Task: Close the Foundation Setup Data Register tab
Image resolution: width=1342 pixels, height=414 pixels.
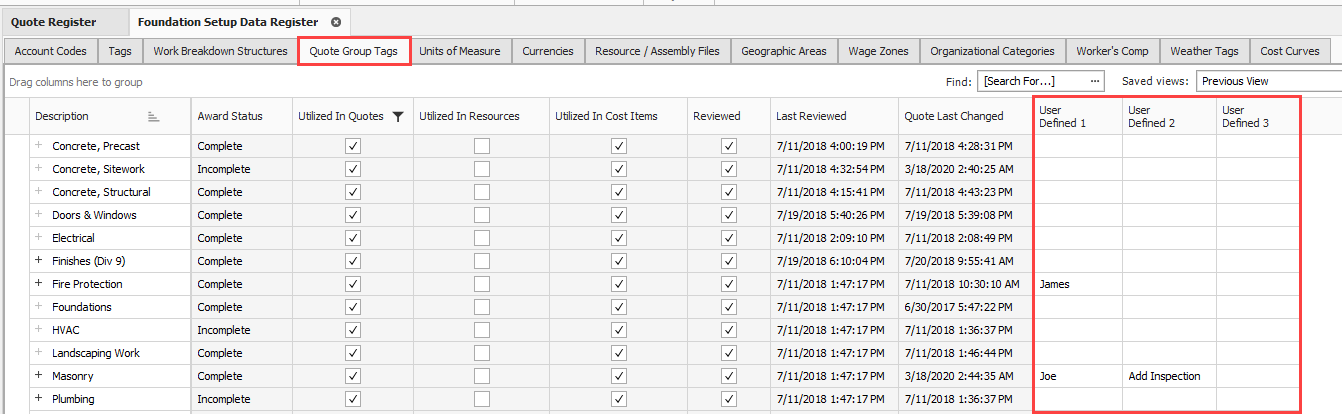Action: click(x=336, y=22)
